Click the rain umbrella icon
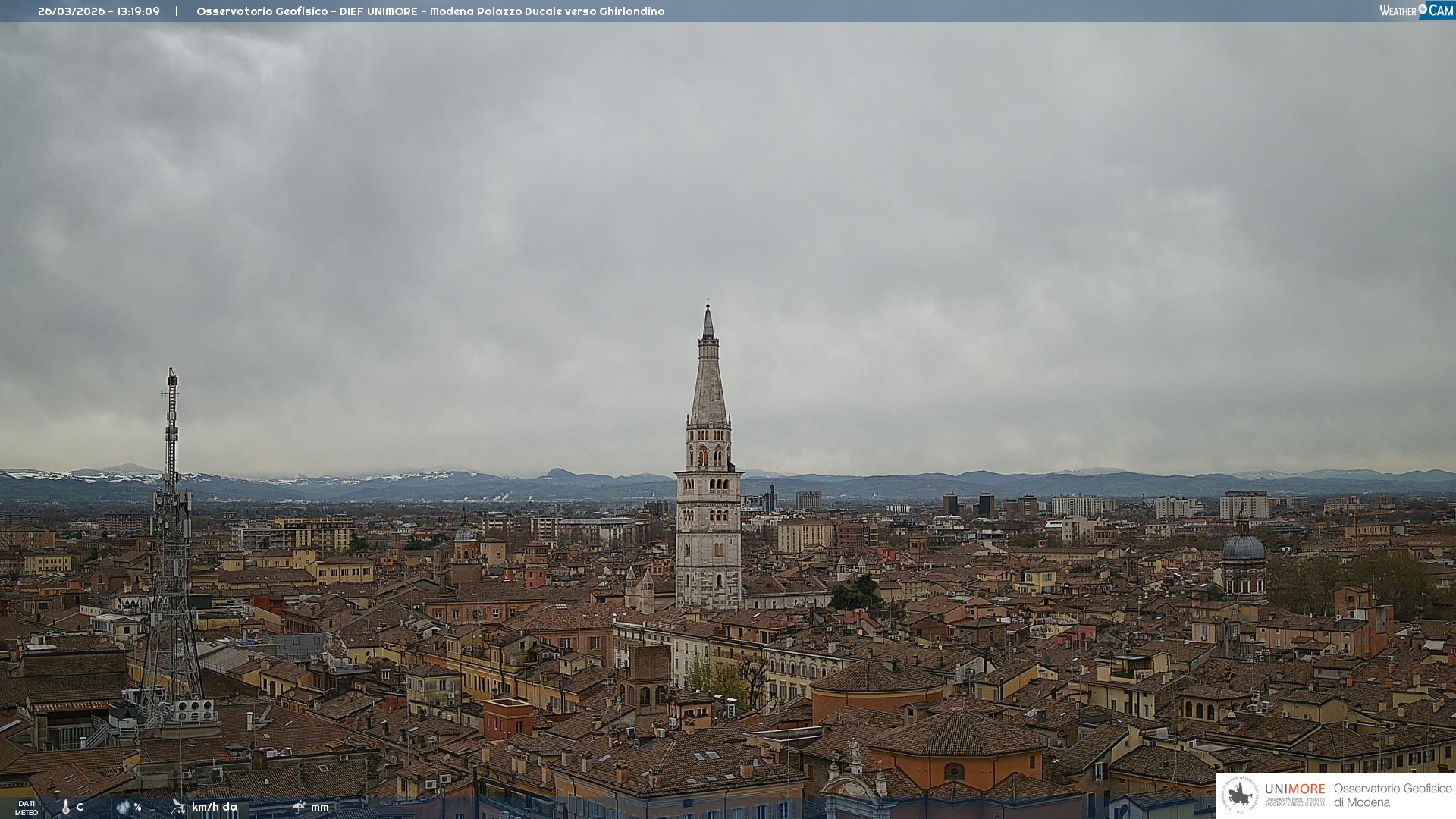Image resolution: width=1456 pixels, height=819 pixels. [299, 807]
